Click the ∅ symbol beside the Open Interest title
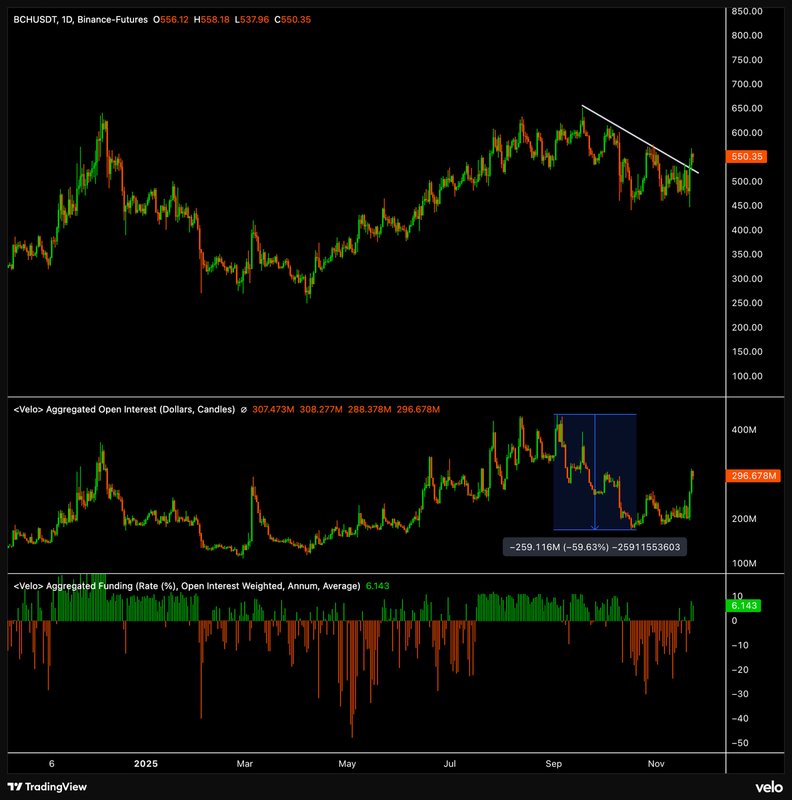792x800 pixels. (245, 410)
